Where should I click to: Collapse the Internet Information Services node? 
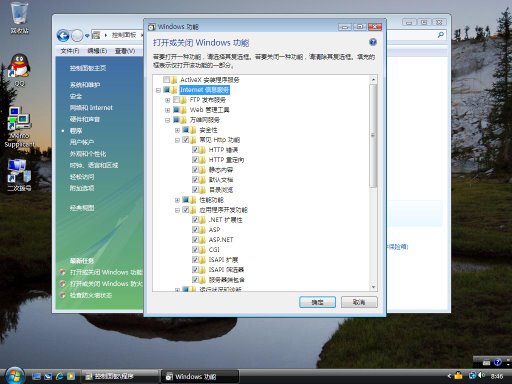[158, 90]
